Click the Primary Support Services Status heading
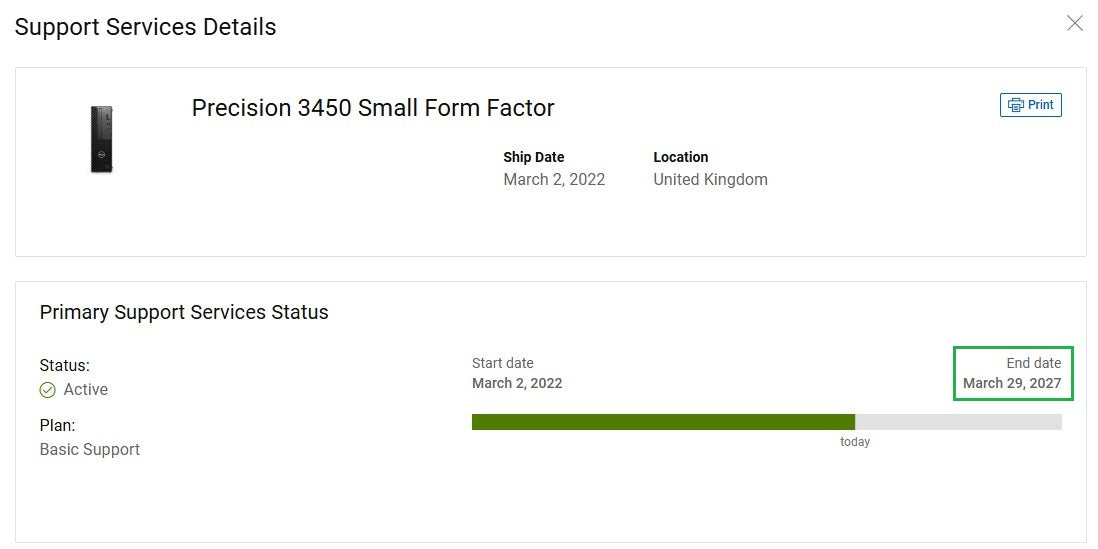1098x549 pixels. point(184,312)
